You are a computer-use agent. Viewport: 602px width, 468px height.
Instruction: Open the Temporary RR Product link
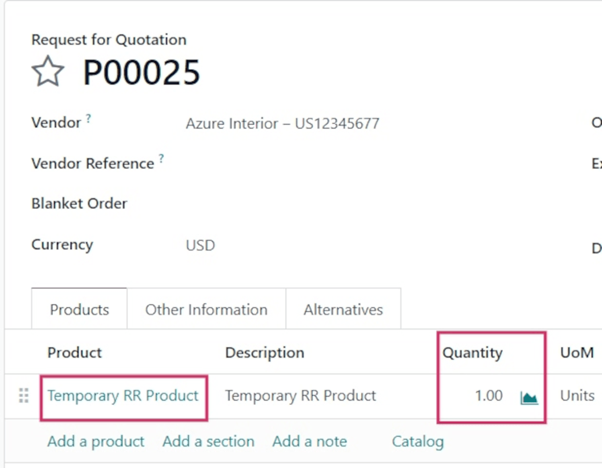tap(123, 395)
